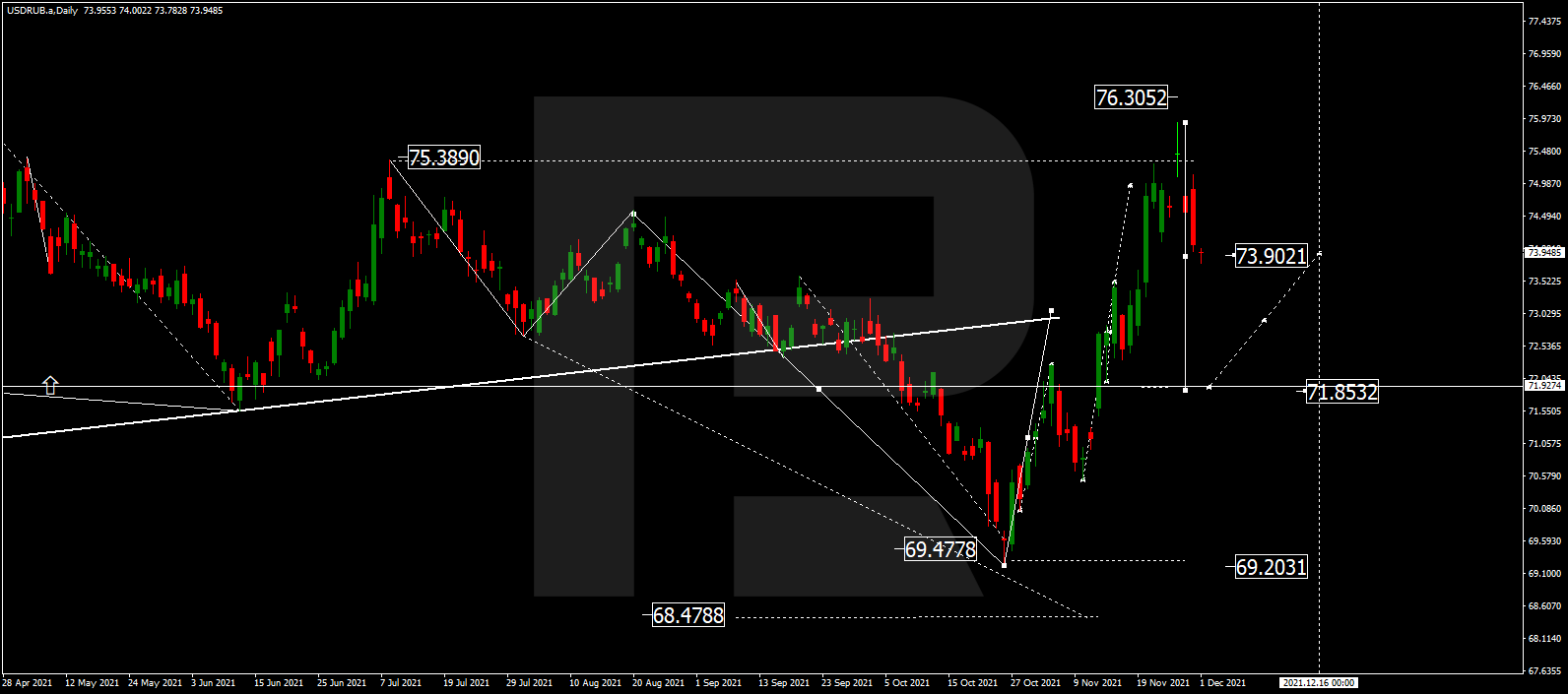Click the 70.0860 price scale value

pos(1543,509)
